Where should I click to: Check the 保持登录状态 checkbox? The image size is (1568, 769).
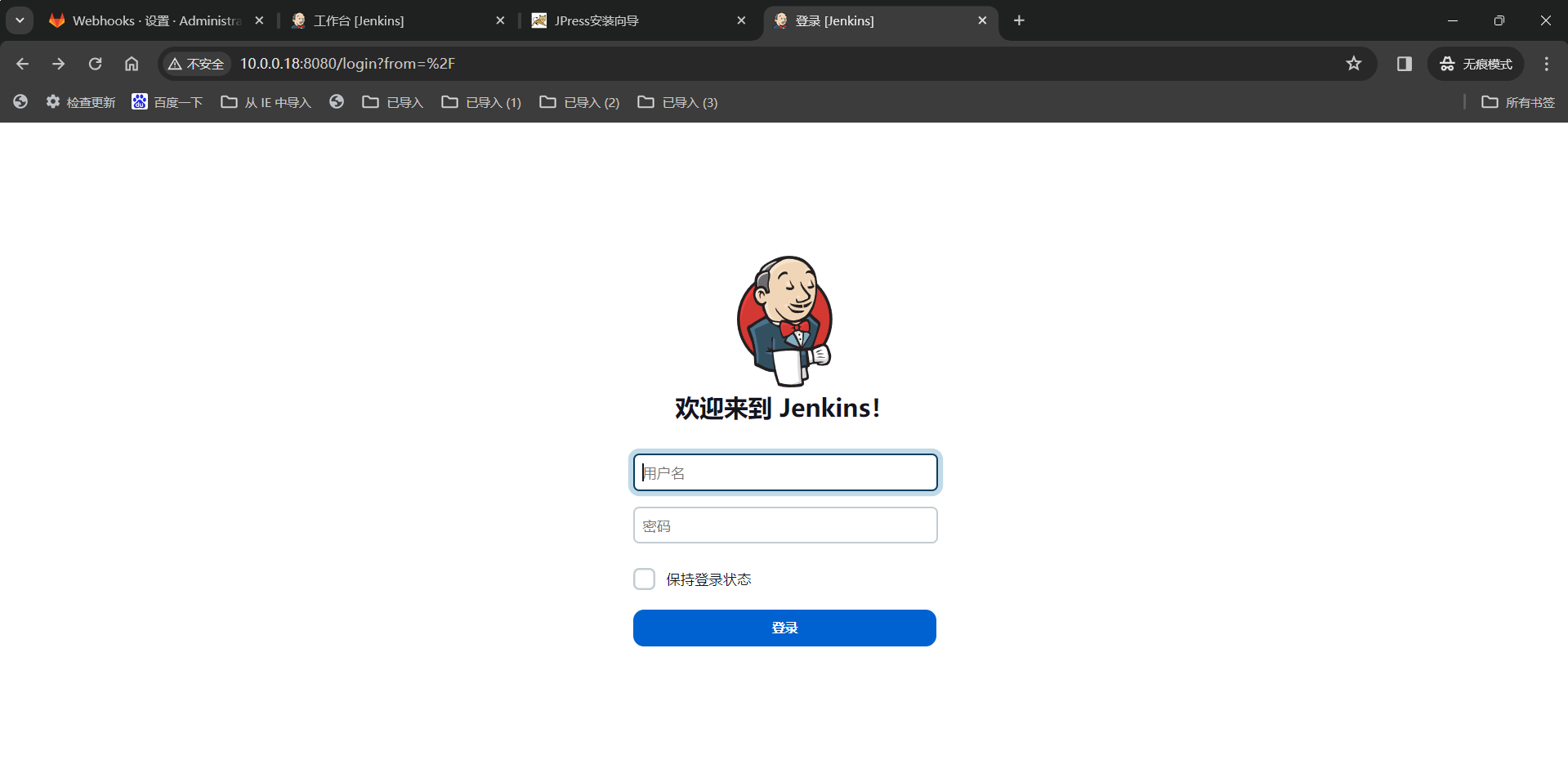(644, 579)
